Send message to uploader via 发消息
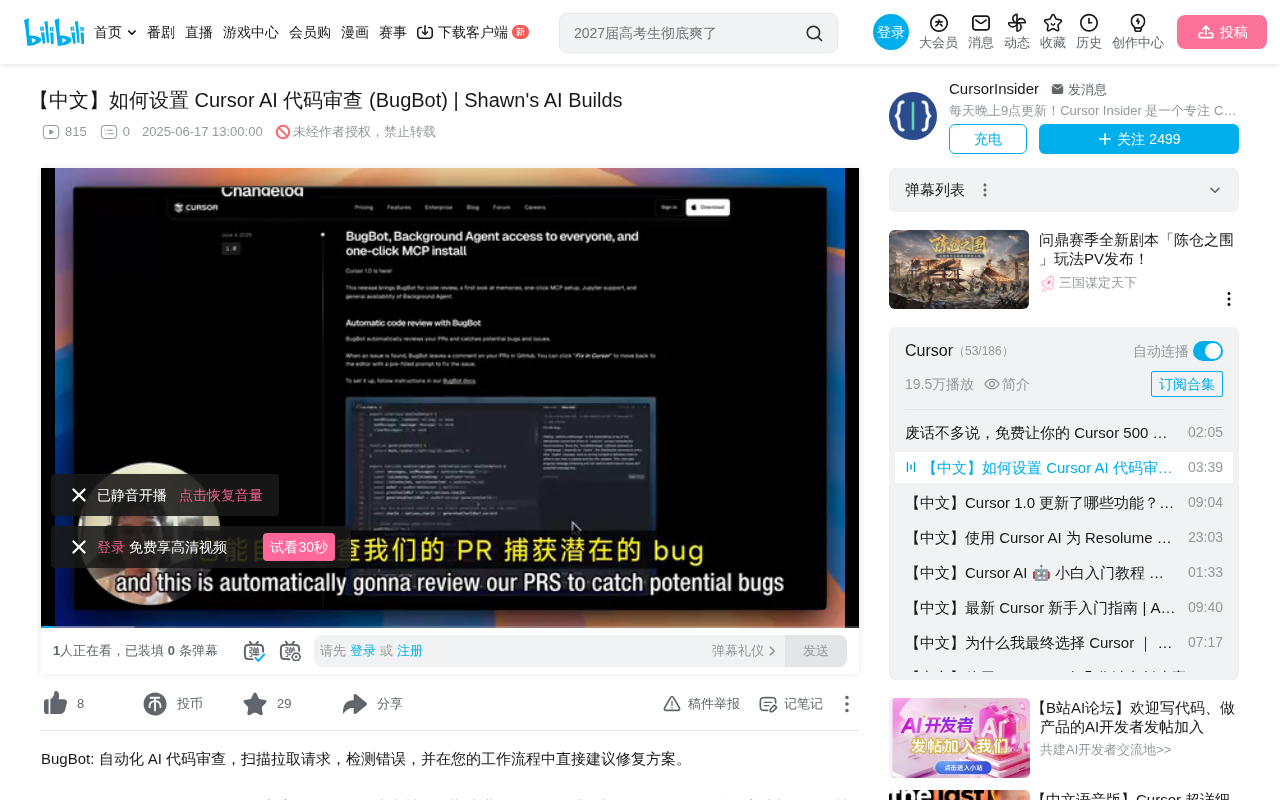The image size is (1280, 800). [x=1079, y=89]
